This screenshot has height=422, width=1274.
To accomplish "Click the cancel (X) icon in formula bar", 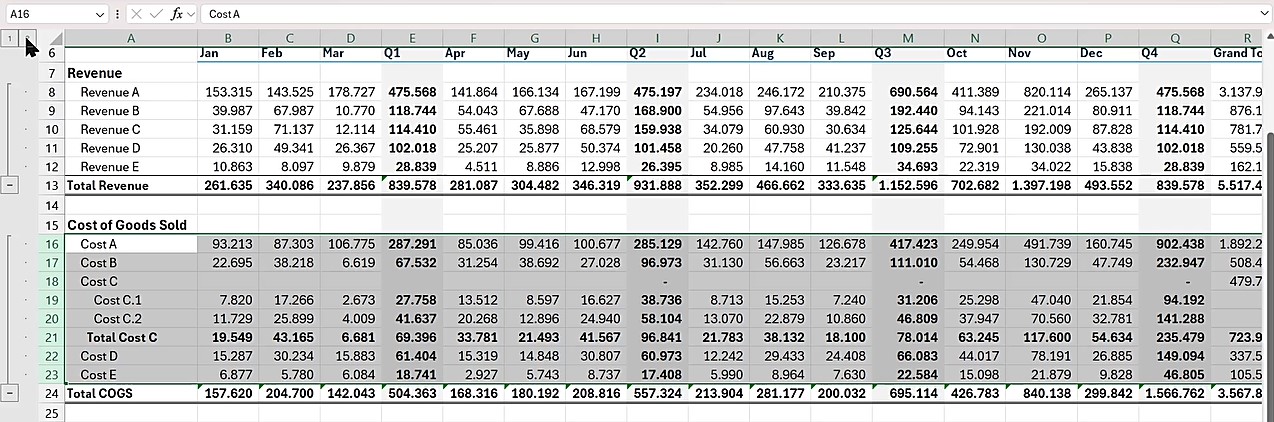I will point(137,14).
